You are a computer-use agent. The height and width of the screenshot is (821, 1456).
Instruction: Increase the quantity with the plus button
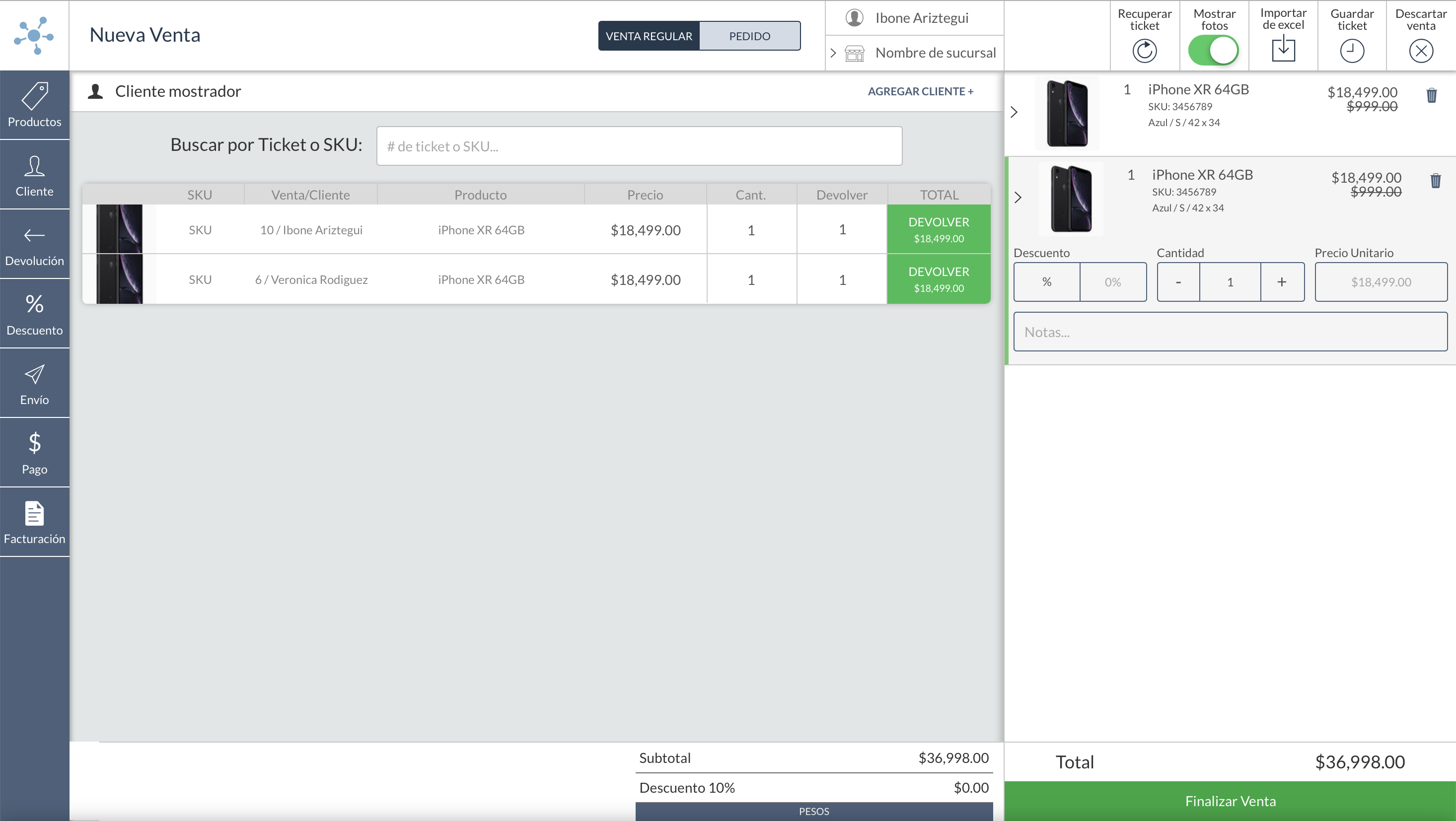1281,282
